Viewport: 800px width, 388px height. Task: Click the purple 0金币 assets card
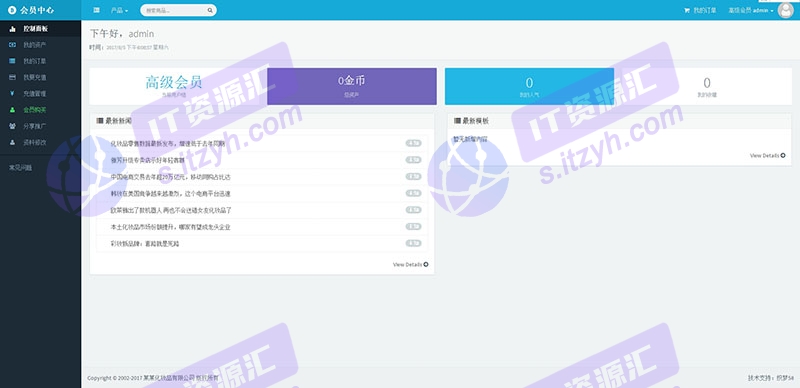coord(352,86)
